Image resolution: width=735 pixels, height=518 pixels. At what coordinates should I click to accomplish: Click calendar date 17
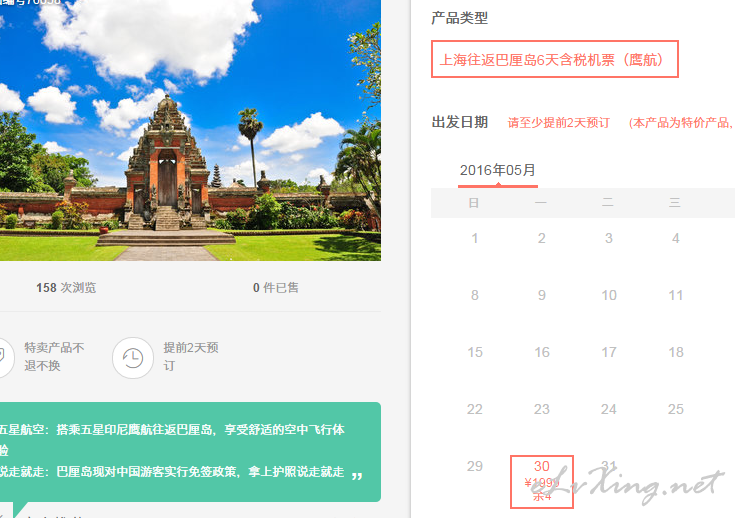point(609,352)
